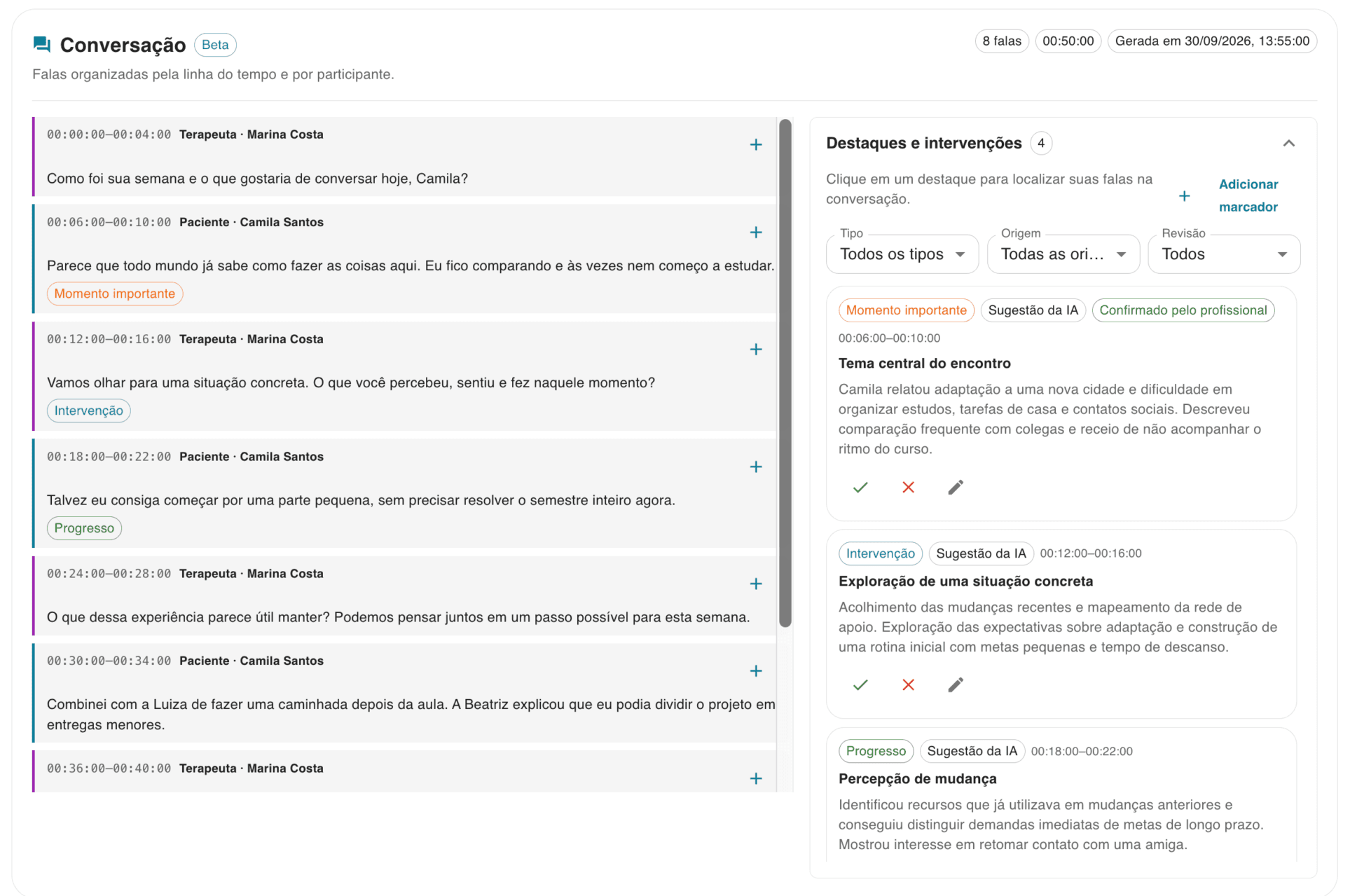This screenshot has height=896, width=1350.
Task: Click the 'Confirmado pelo profissional' chip
Action: pos(1183,310)
